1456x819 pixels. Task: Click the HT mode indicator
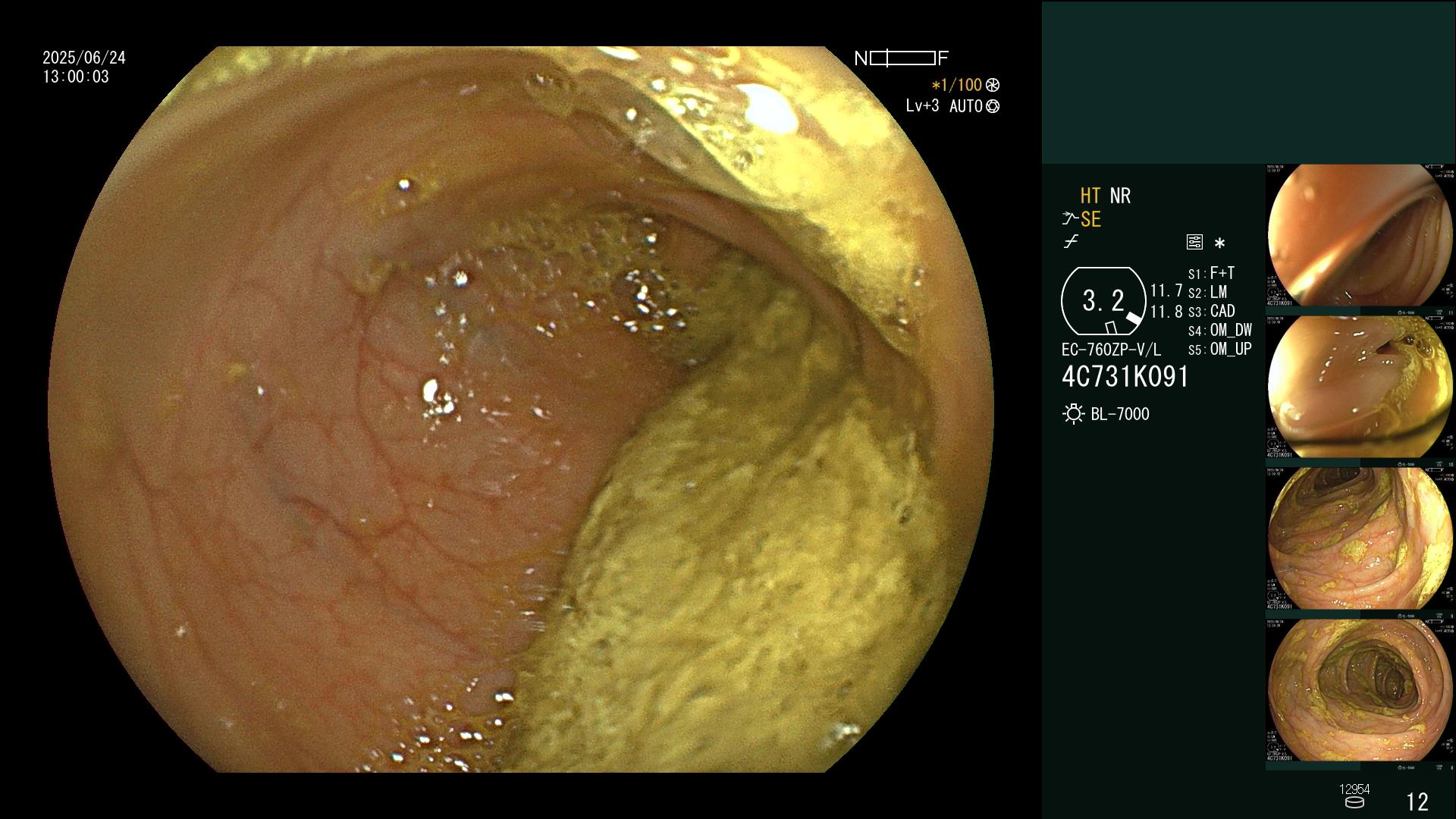pyautogui.click(x=1090, y=196)
